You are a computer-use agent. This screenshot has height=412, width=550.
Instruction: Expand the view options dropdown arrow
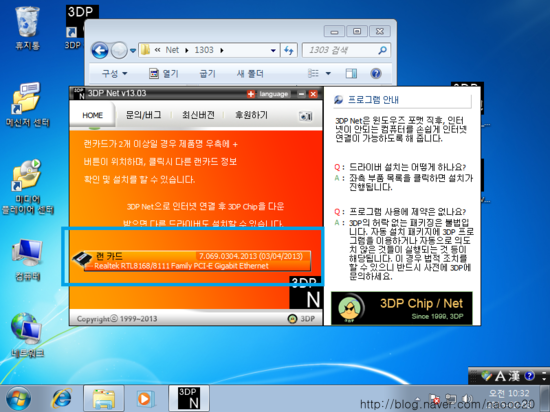[328, 74]
